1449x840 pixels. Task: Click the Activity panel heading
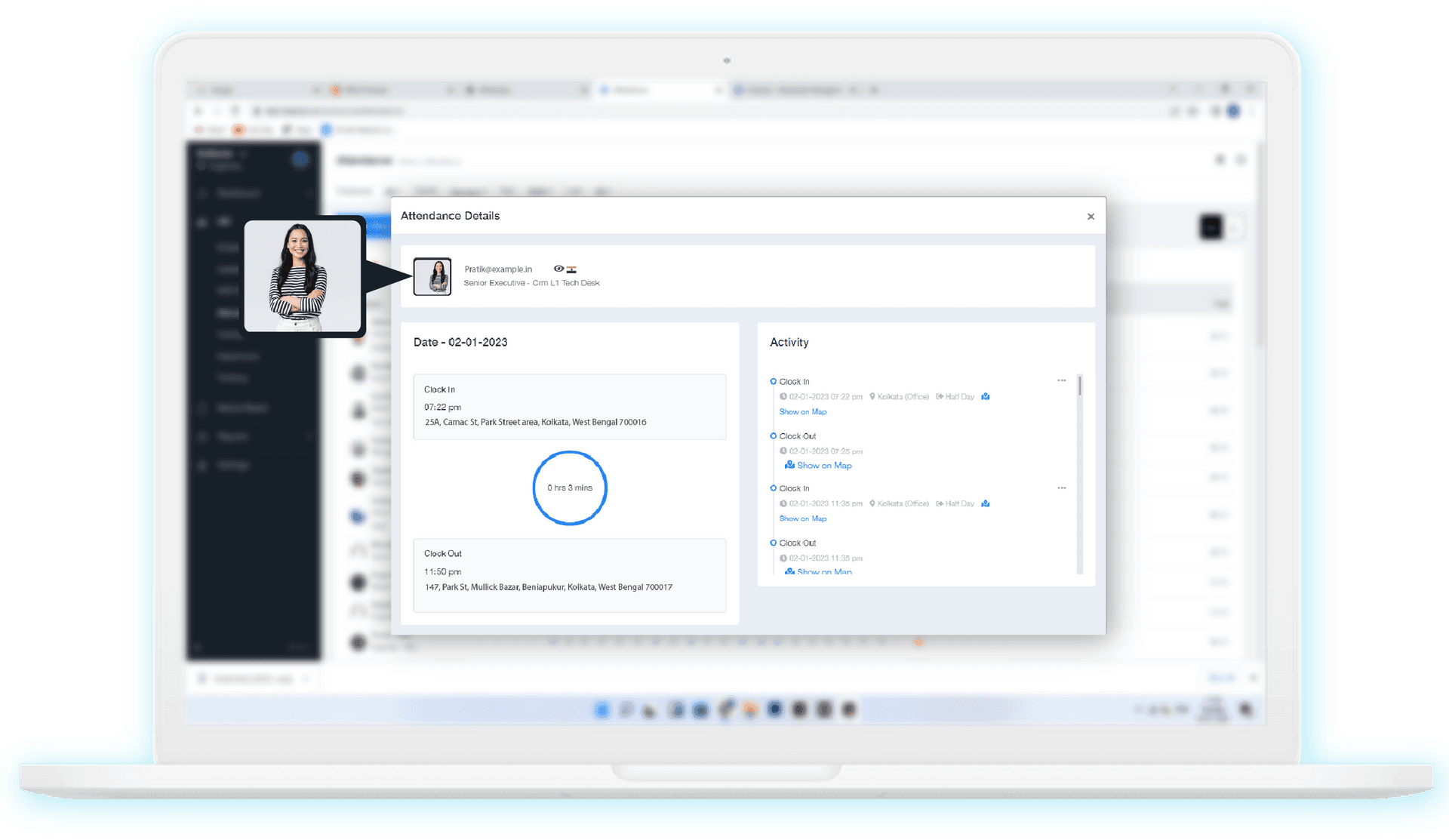[x=789, y=343]
